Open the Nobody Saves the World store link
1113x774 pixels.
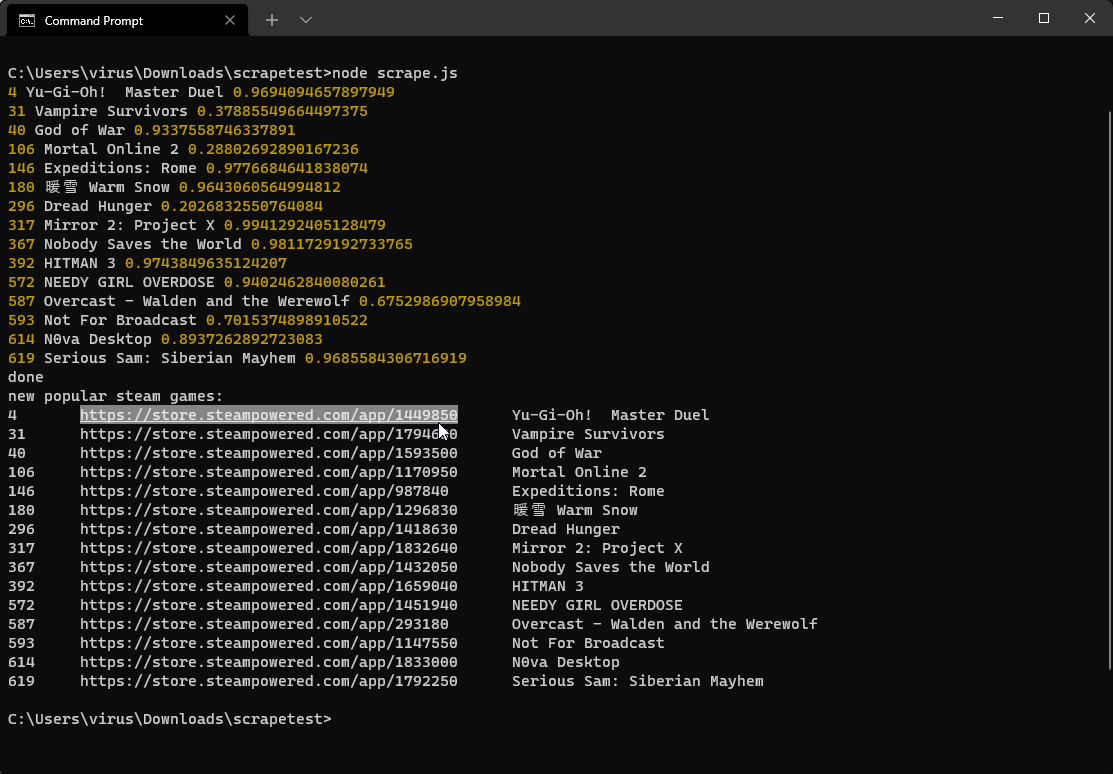pos(268,567)
